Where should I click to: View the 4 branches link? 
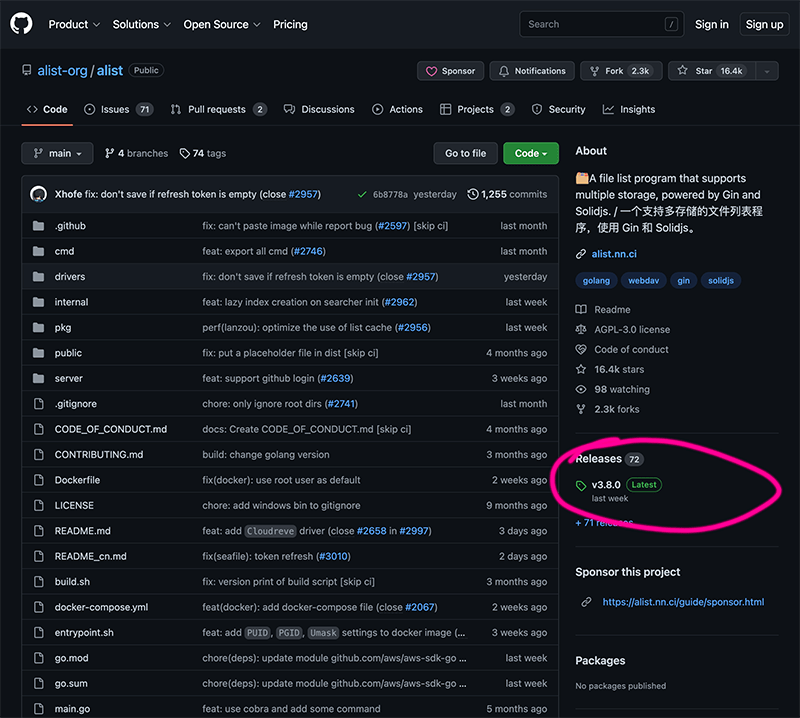point(136,153)
